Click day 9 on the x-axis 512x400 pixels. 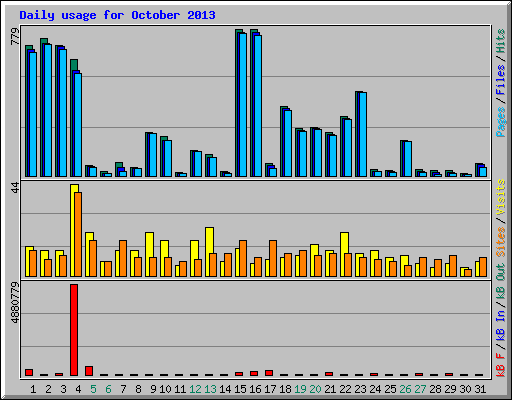pyautogui.click(x=153, y=389)
